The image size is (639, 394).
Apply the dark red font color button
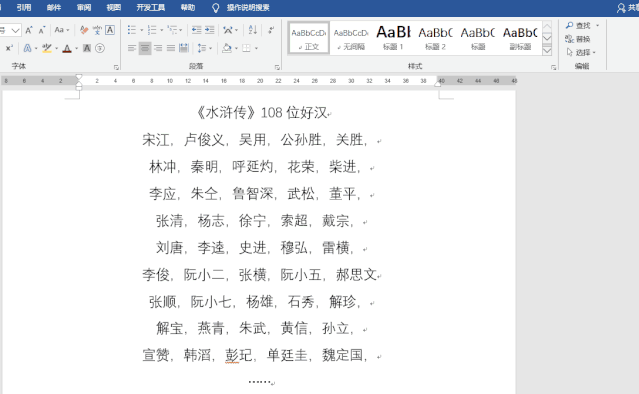pyautogui.click(x=67, y=48)
